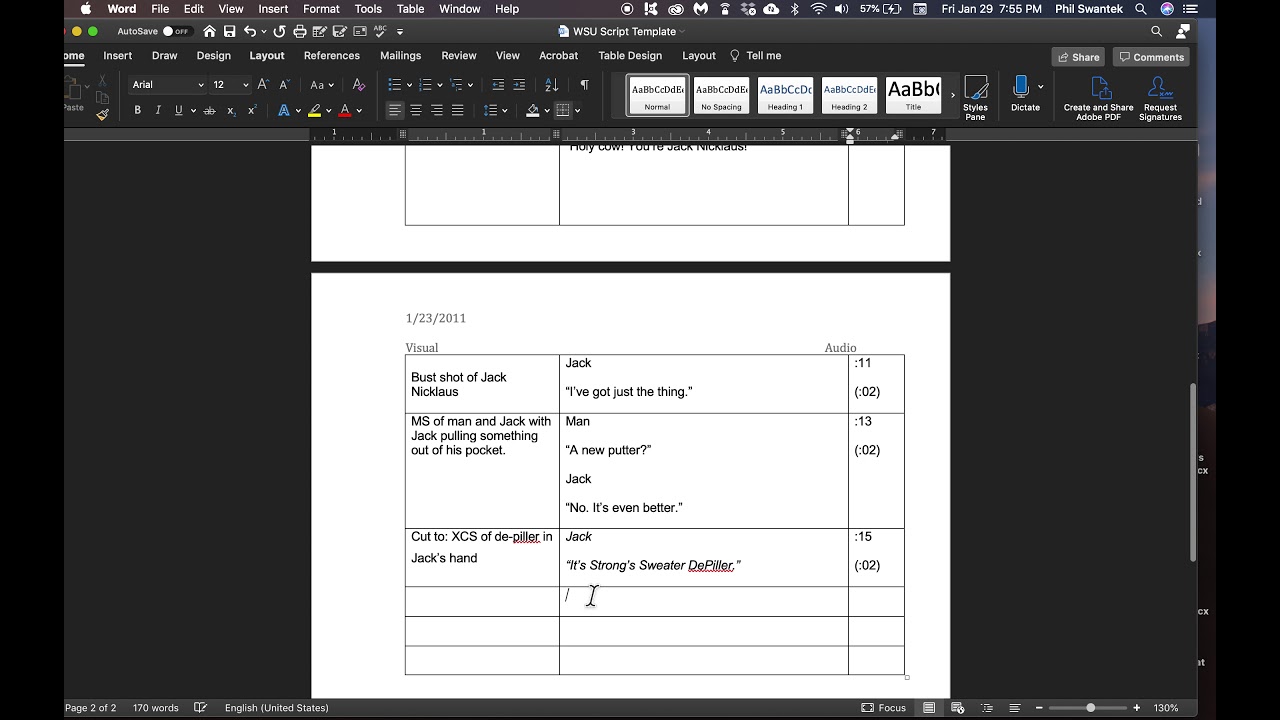This screenshot has width=1280, height=720.
Task: Print the document using printer icon
Action: [299, 32]
